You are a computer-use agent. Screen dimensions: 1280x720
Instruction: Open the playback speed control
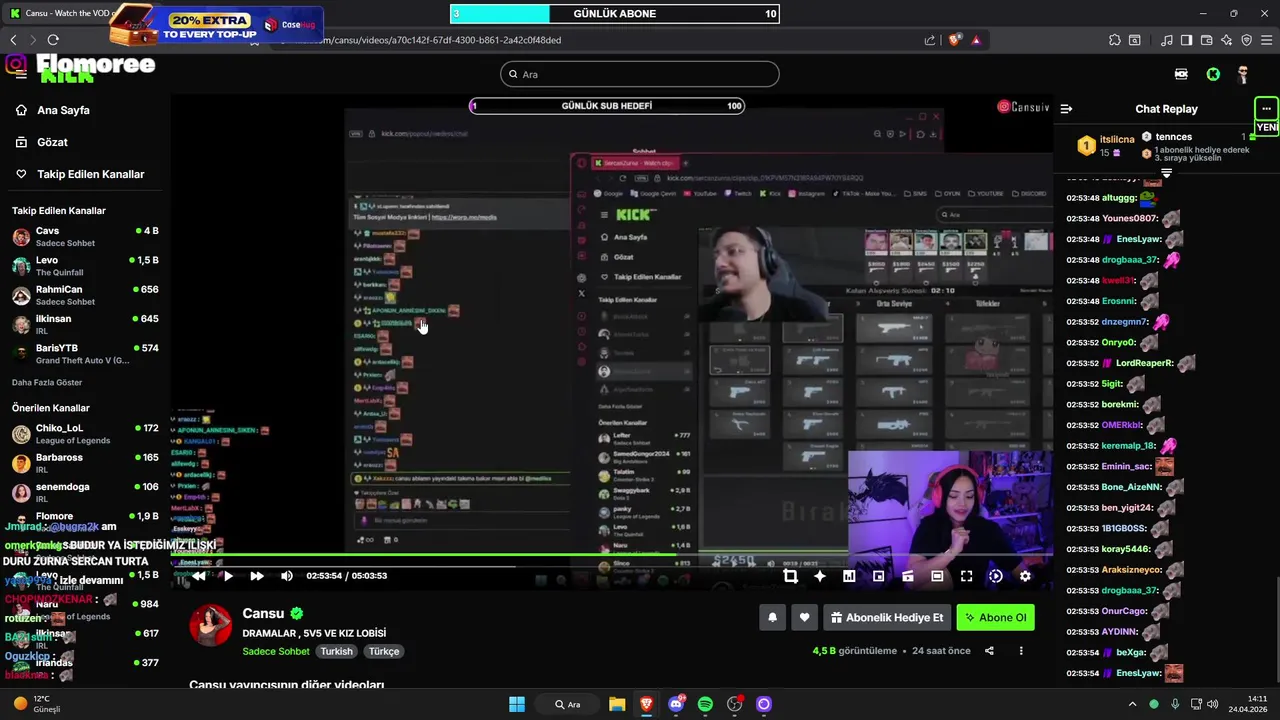[996, 576]
